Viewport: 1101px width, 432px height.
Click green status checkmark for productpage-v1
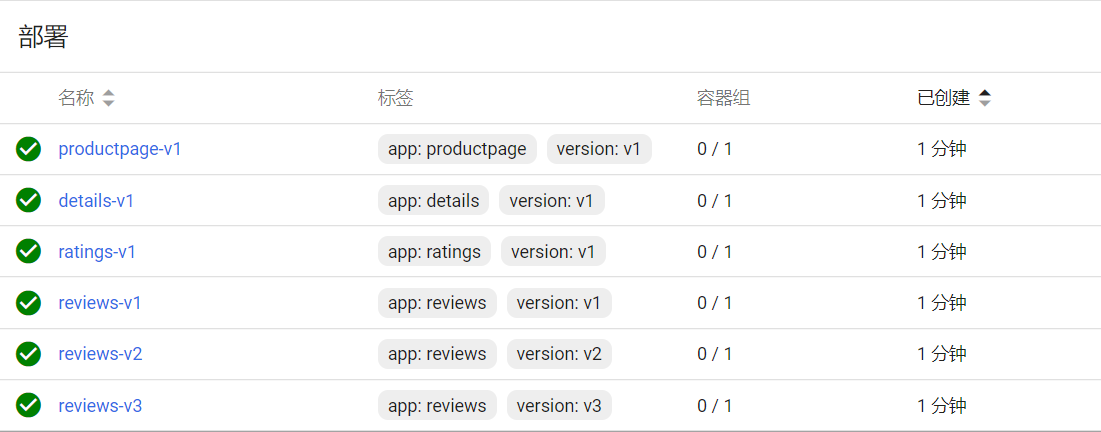pyautogui.click(x=28, y=149)
